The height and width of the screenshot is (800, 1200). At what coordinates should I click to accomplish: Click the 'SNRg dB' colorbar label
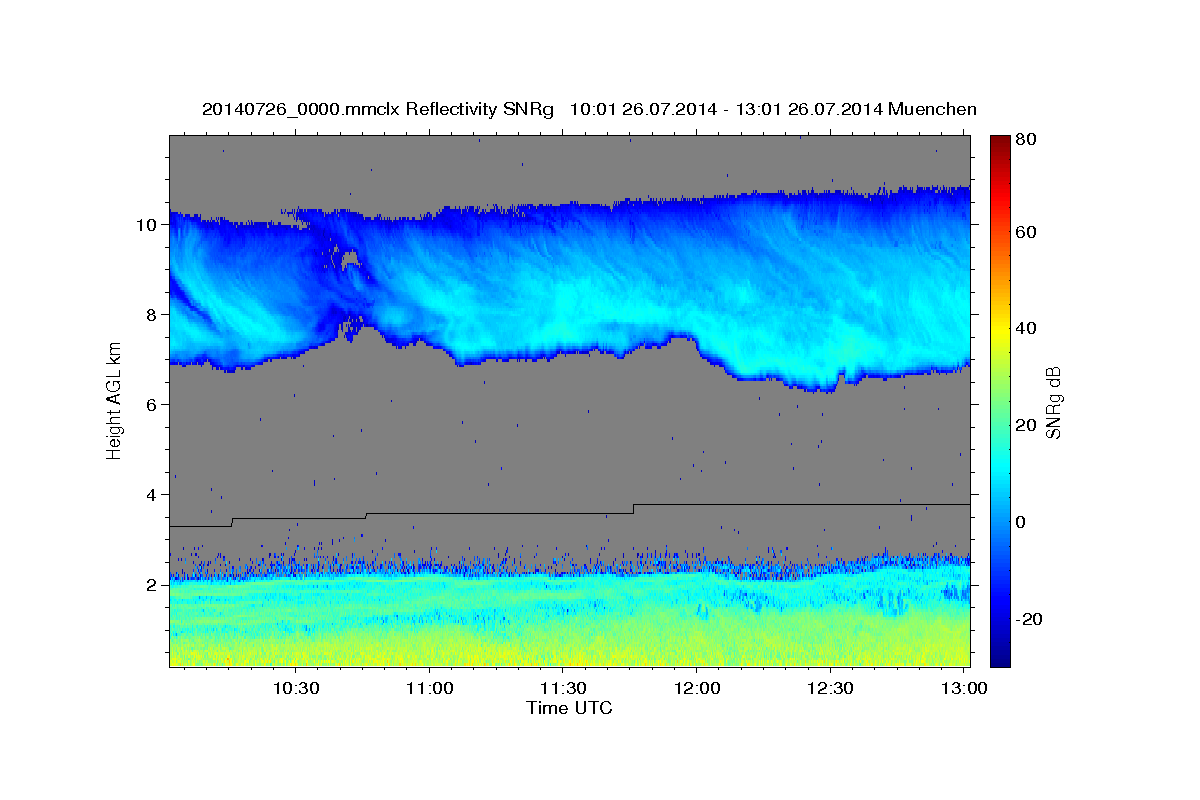tap(1052, 402)
